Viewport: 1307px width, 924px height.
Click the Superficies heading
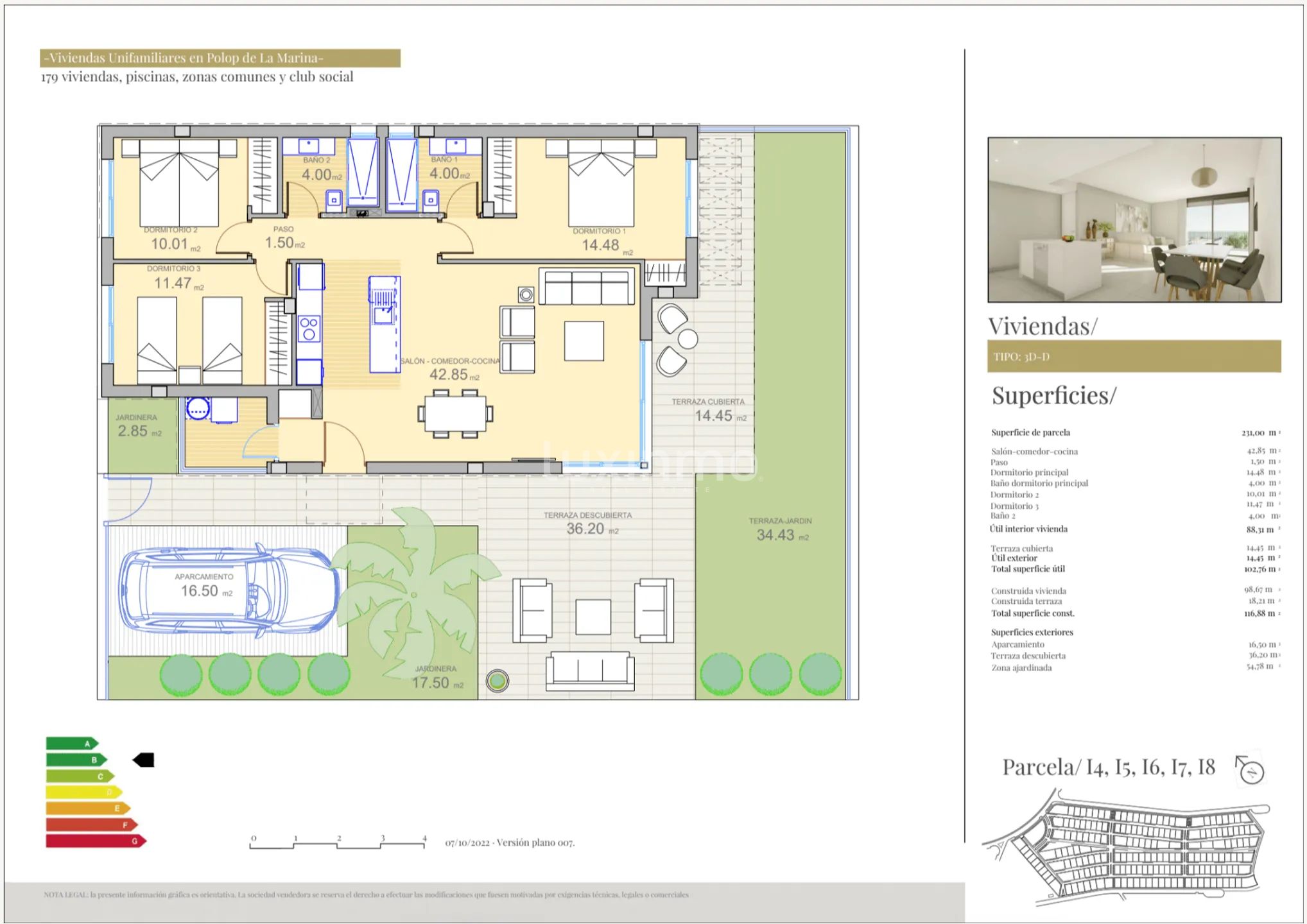(1053, 395)
